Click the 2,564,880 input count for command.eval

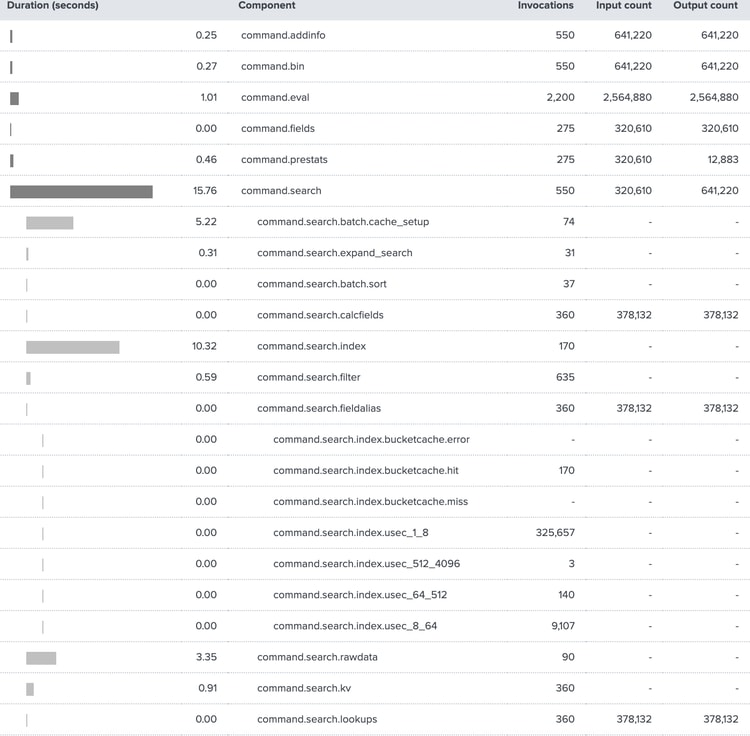[x=627, y=98]
